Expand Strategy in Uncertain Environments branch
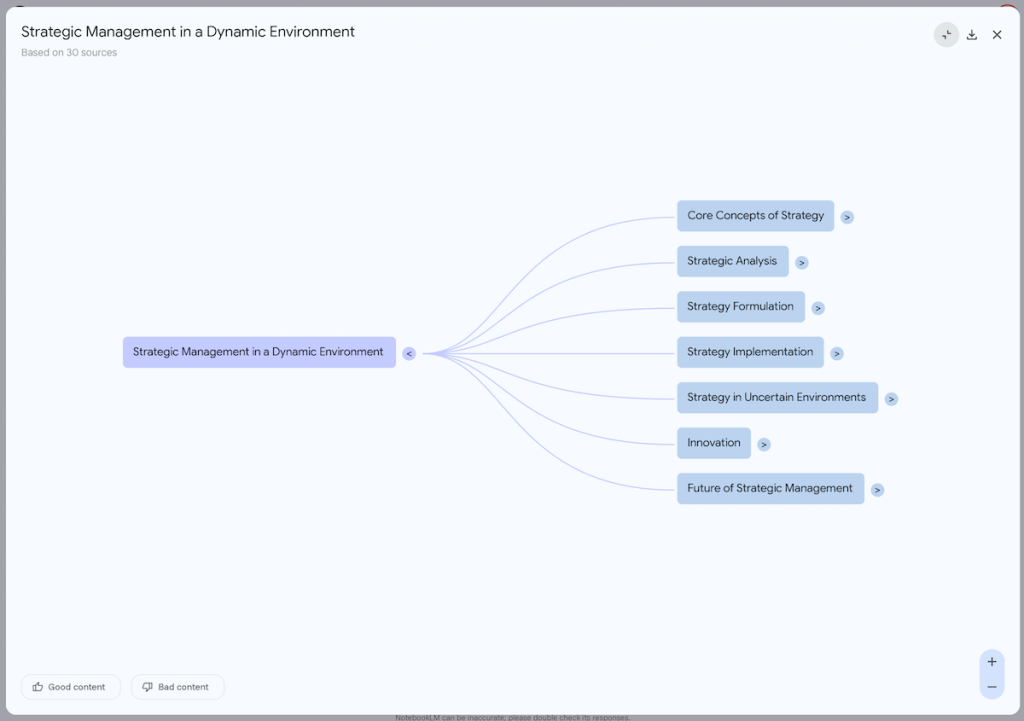Screen dimensions: 1024x721 891,399
